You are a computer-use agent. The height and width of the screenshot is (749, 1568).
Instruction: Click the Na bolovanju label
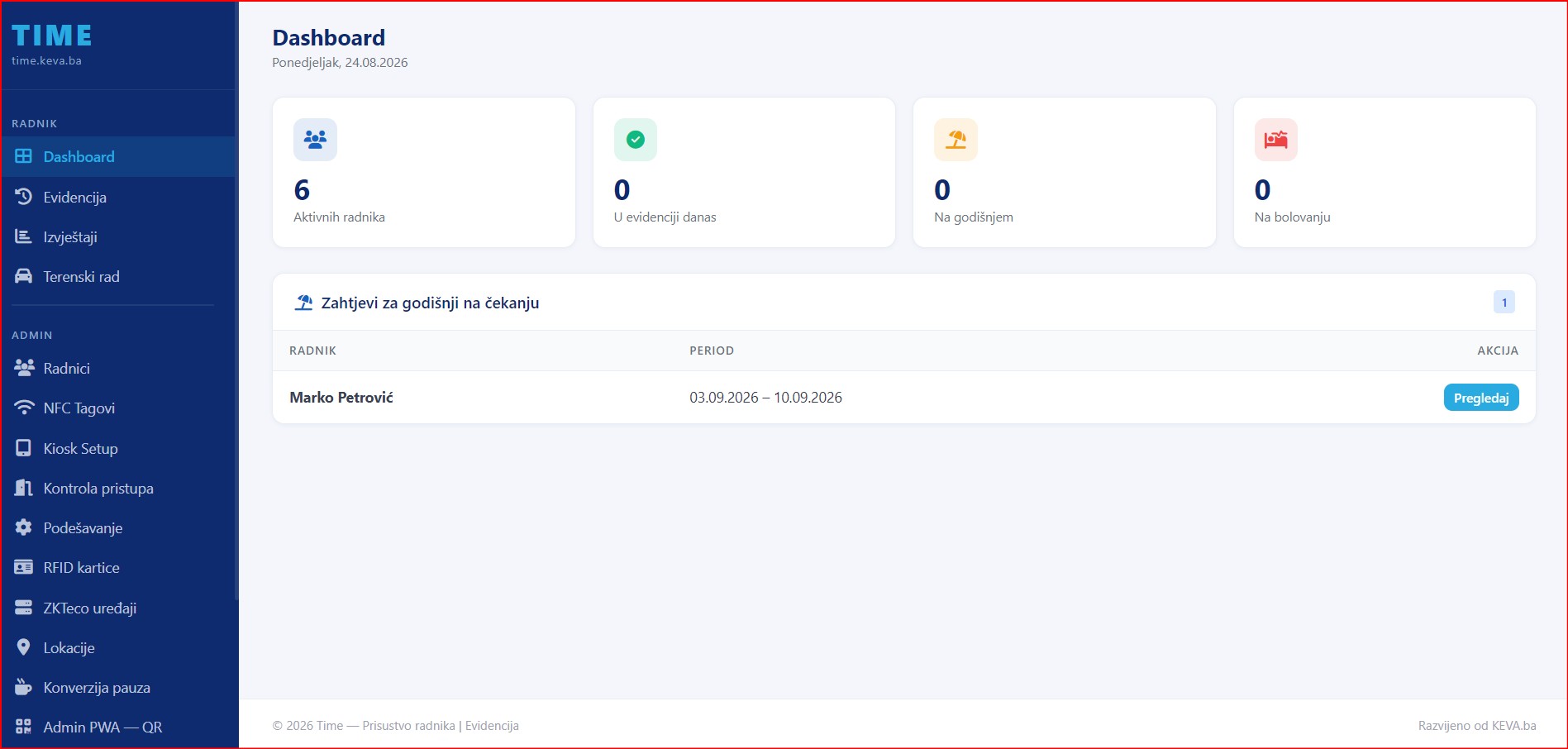coord(1292,217)
